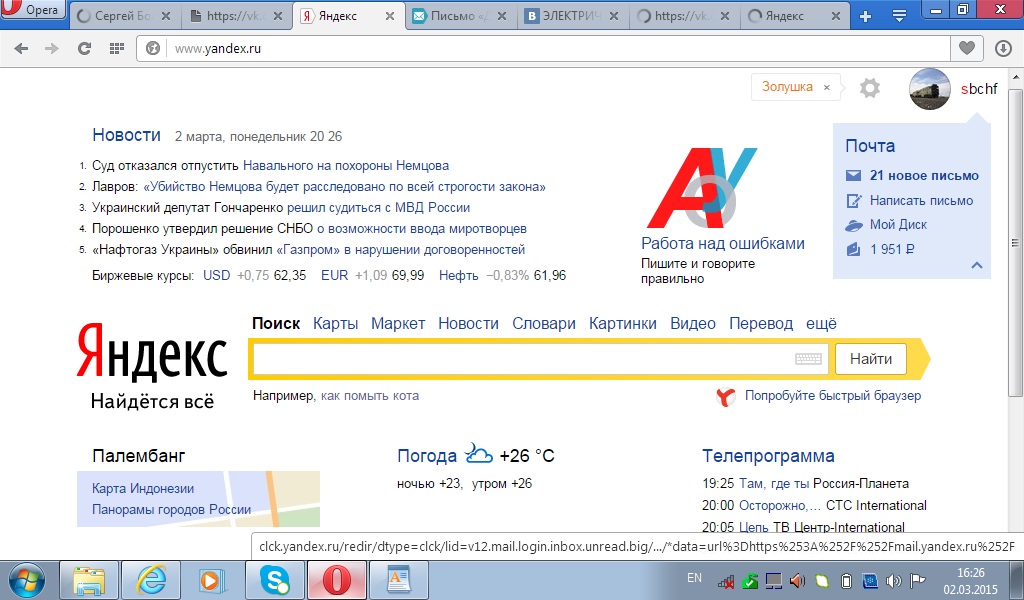The width and height of the screenshot is (1024, 600).
Task: Open the tab list menu icon
Action: coord(898,16)
